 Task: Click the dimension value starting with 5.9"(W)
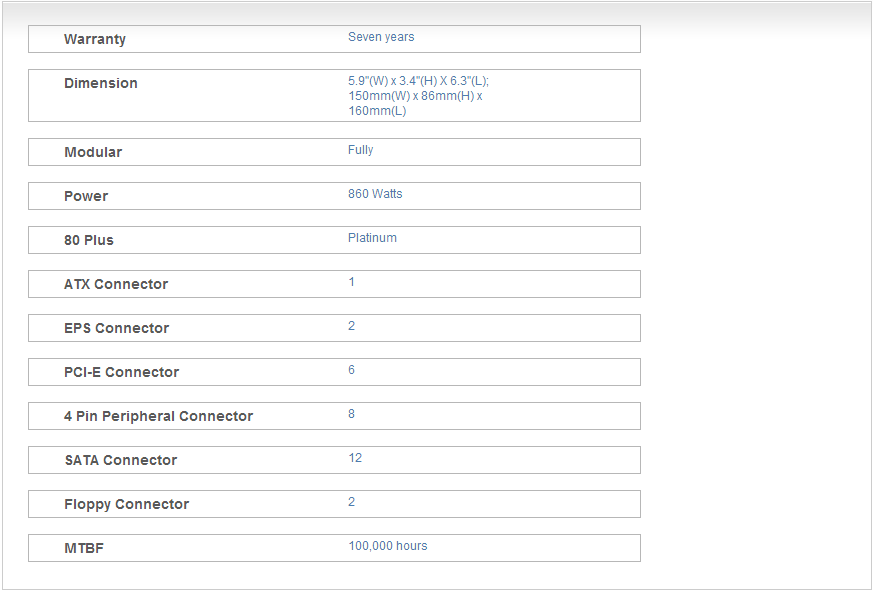418,95
